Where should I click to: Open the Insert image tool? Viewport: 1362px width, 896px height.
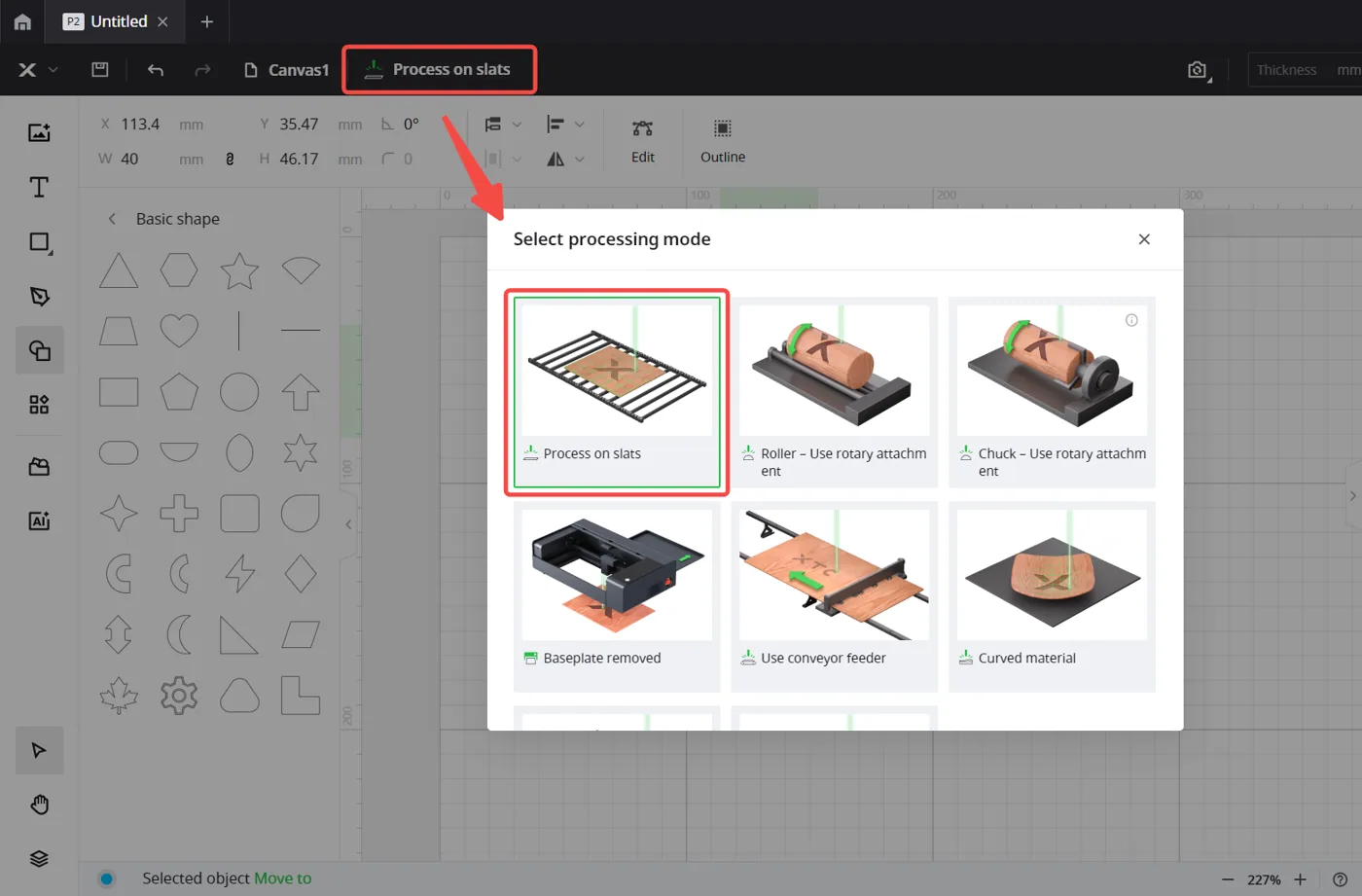[x=39, y=132]
